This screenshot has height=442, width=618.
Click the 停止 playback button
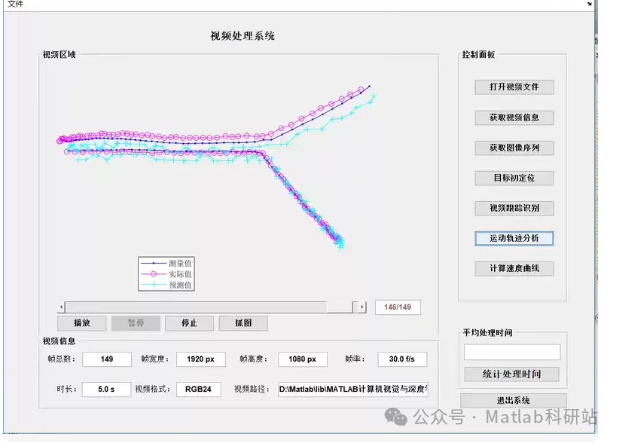pos(189,323)
